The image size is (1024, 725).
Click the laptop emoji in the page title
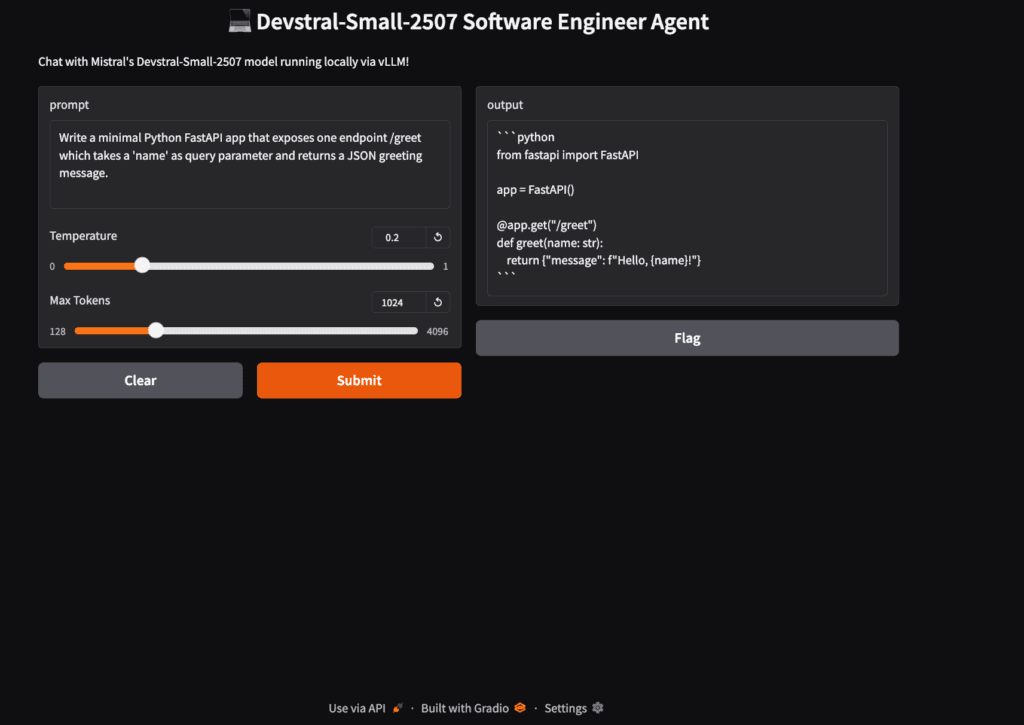click(240, 21)
